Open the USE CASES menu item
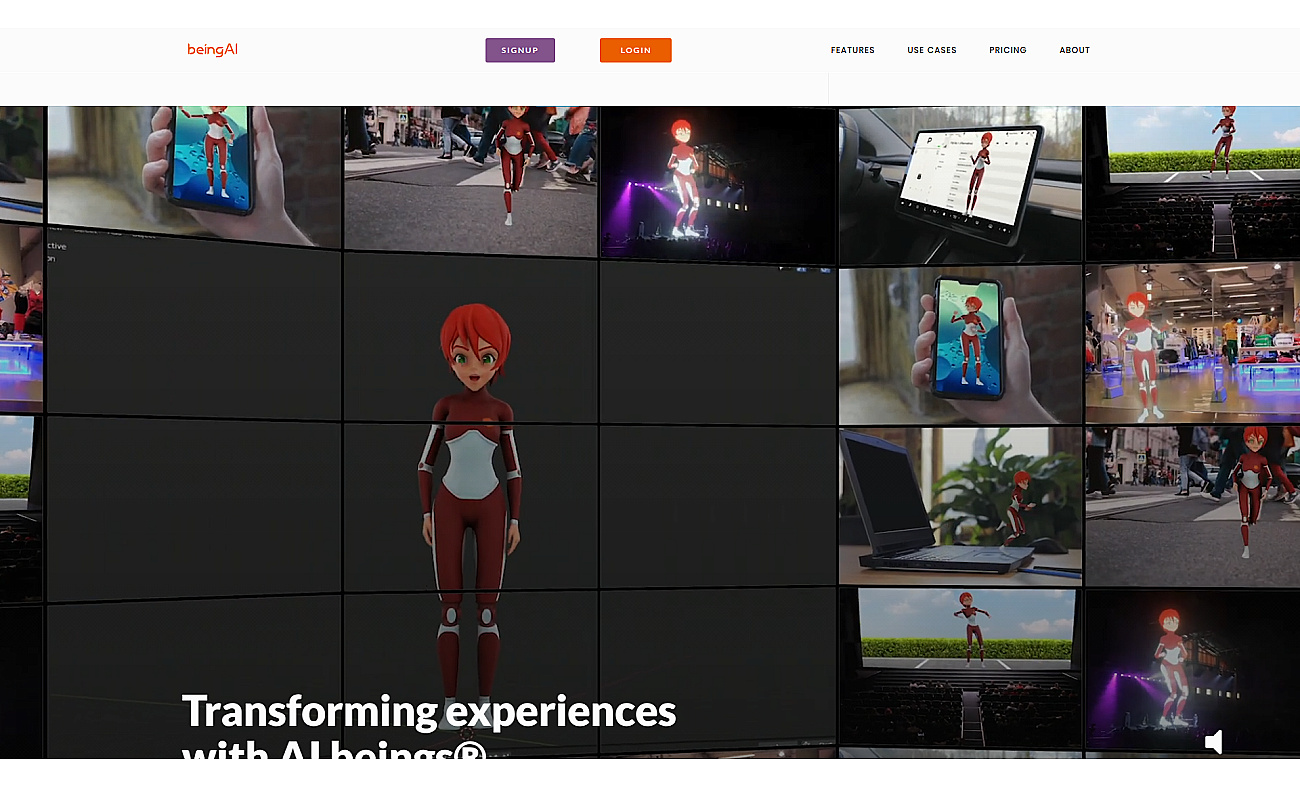1300x788 pixels. click(x=932, y=50)
